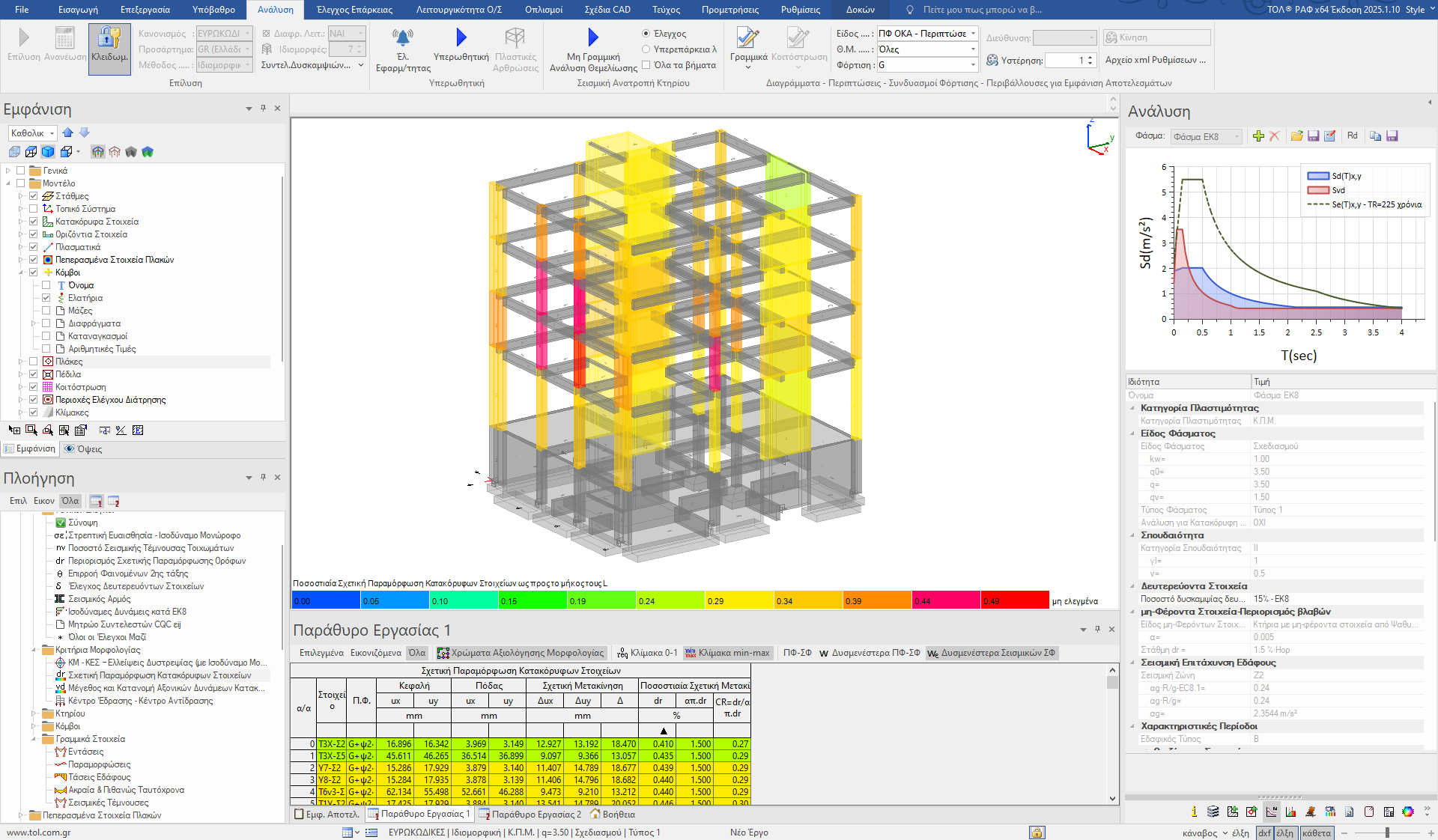
Task: Select the Υπερεπάρκεια λ radio button
Action: (x=646, y=49)
